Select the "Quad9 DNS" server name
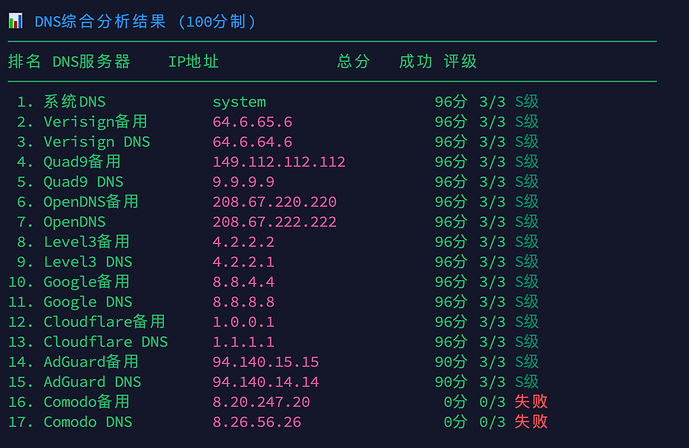The image size is (689, 448). pos(83,182)
